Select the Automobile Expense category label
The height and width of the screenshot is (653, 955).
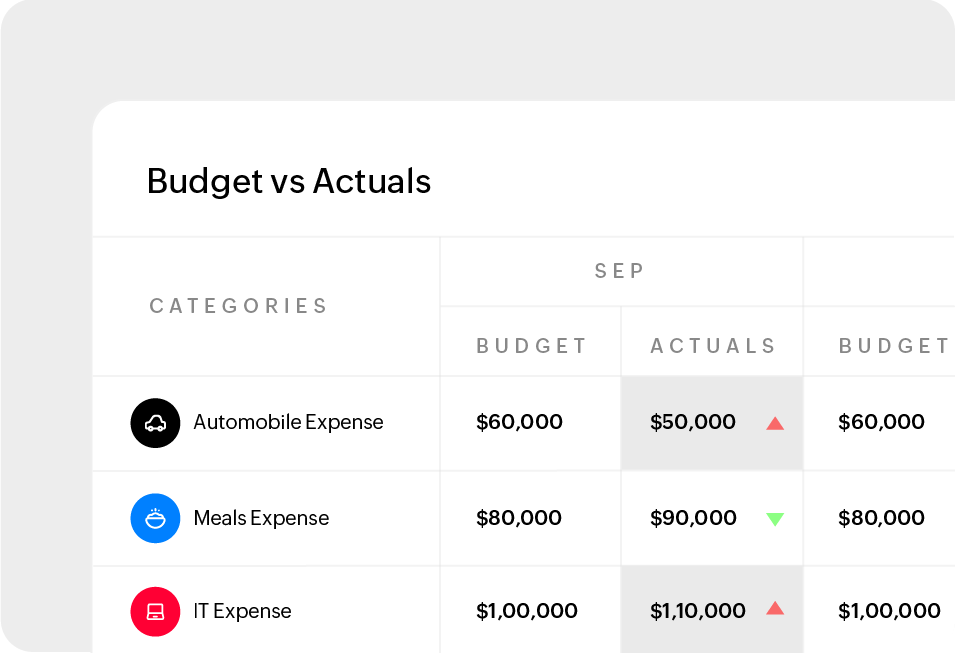click(288, 422)
